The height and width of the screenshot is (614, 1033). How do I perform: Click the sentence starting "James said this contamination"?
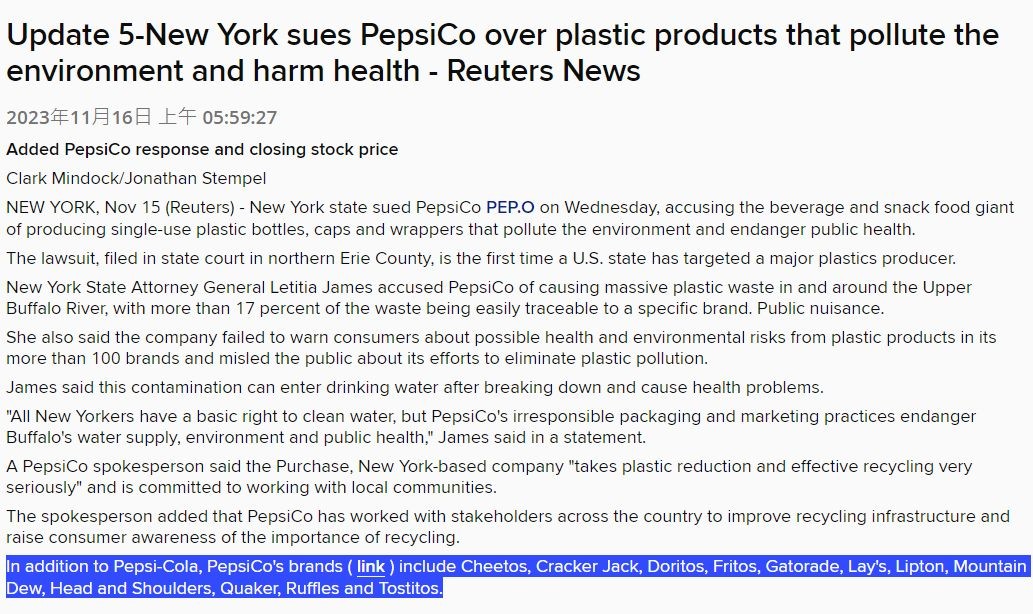point(415,387)
